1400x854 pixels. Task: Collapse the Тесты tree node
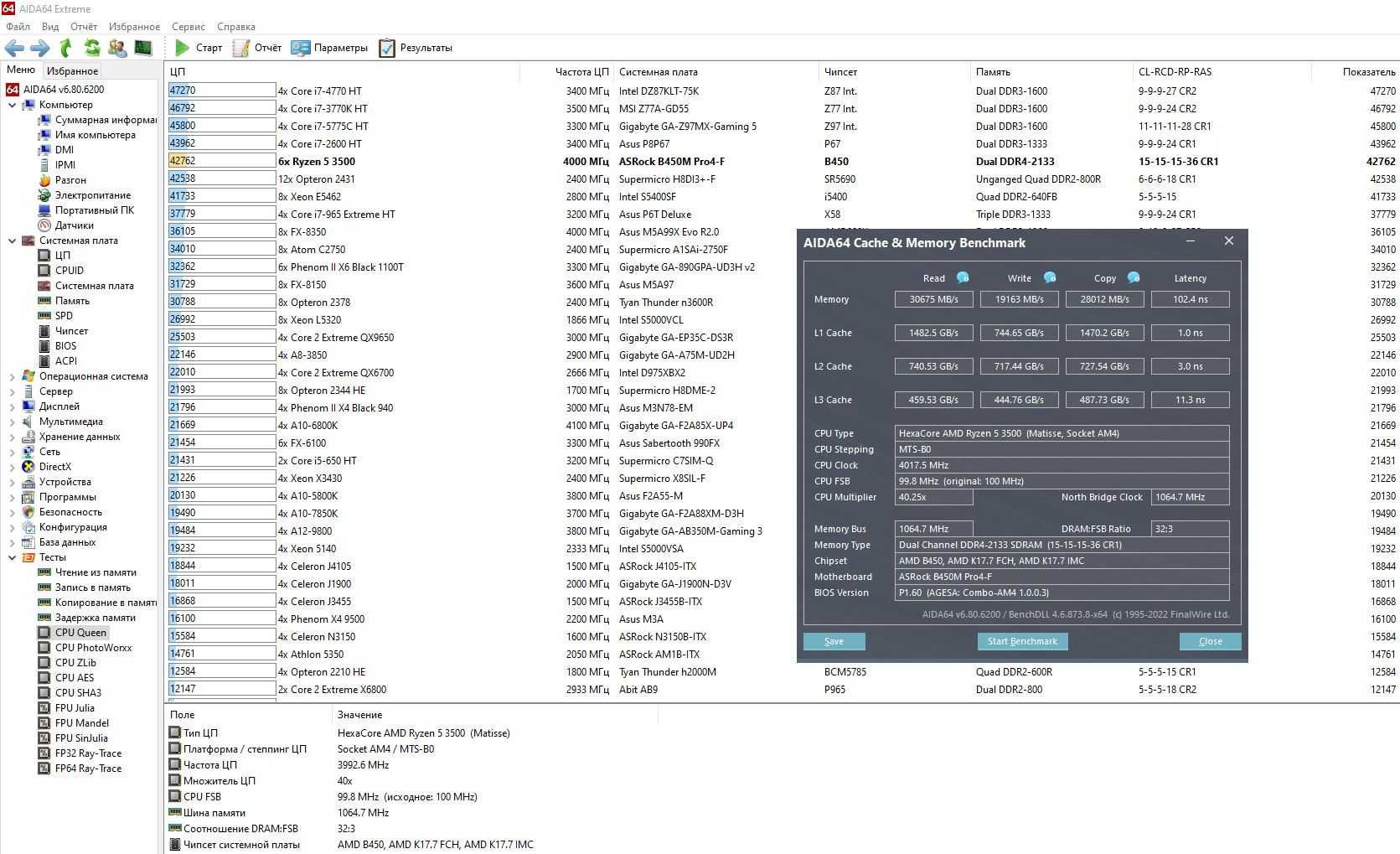(x=12, y=557)
